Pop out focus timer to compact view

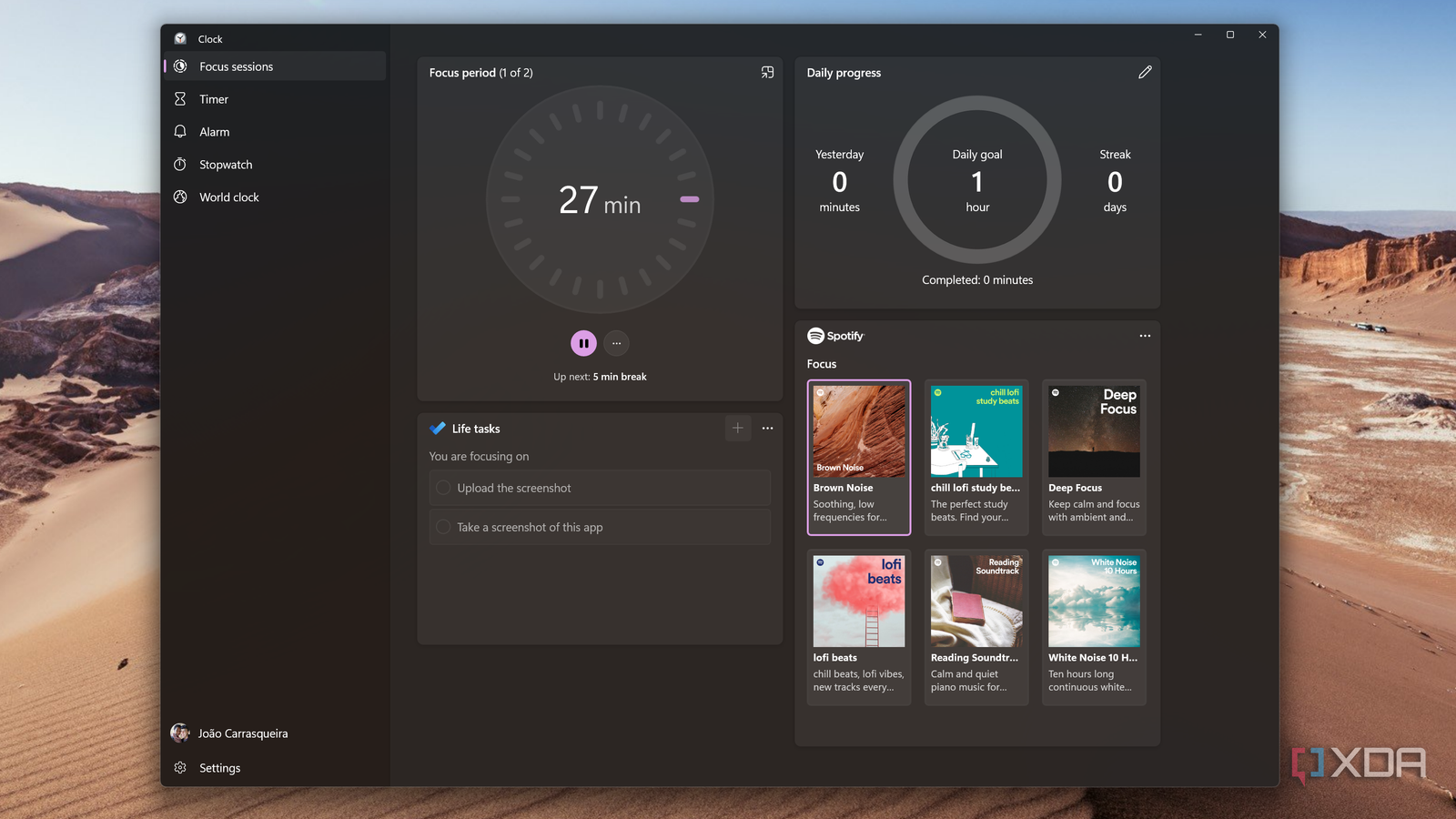(x=767, y=73)
